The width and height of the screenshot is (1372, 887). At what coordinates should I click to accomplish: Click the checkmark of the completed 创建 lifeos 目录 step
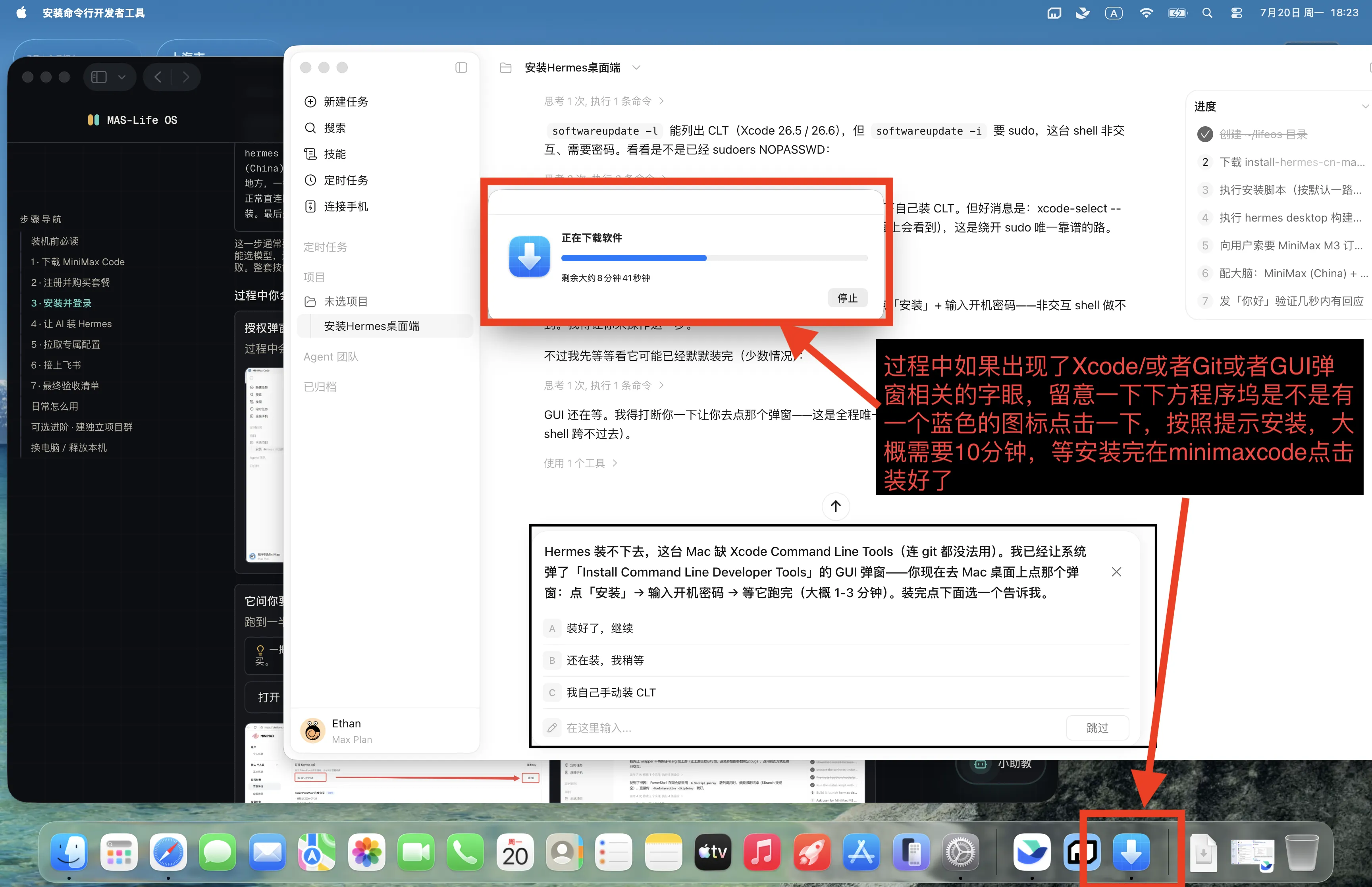(1204, 134)
